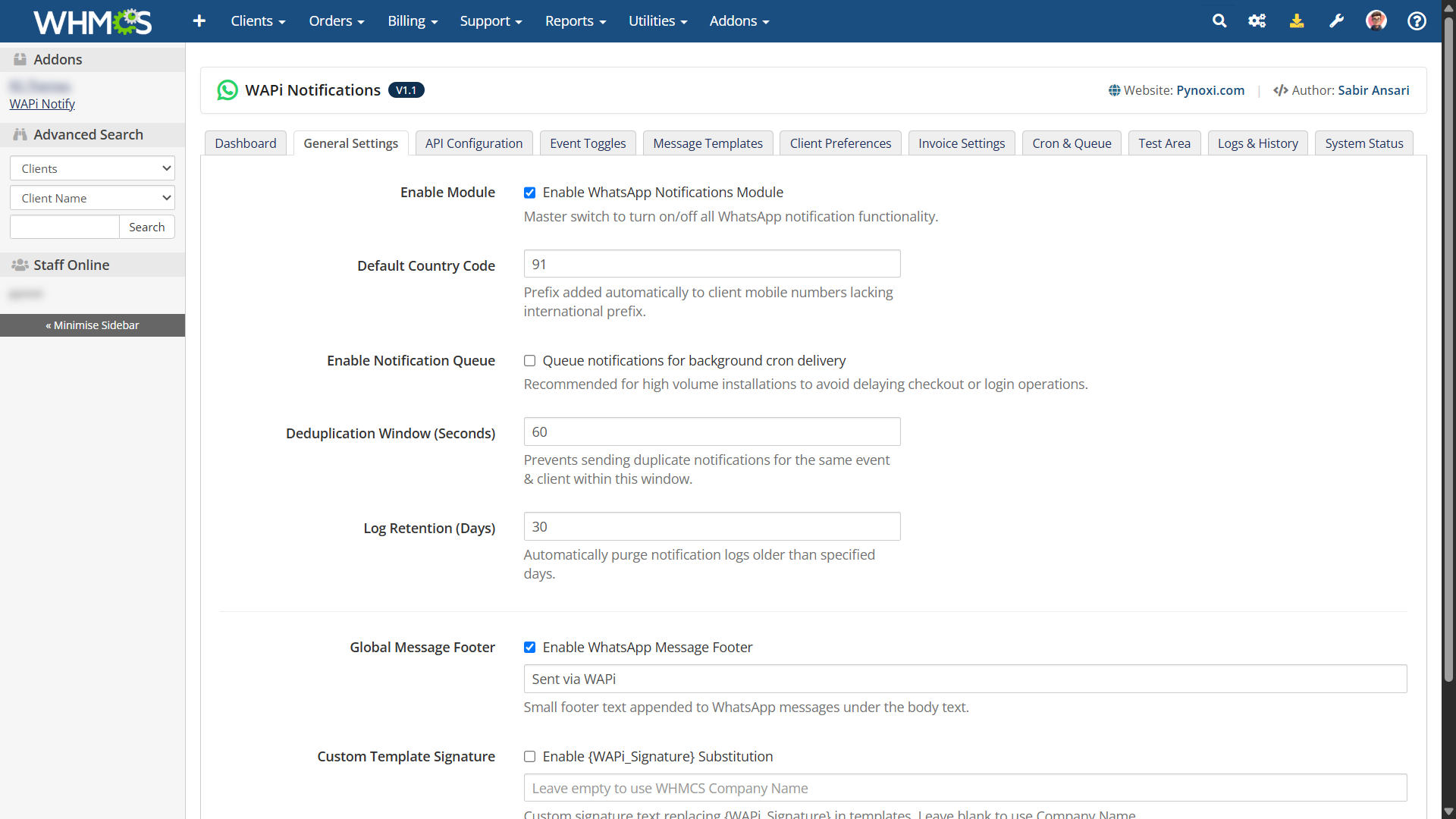
Task: Click the globe website icon
Action: [x=1114, y=90]
